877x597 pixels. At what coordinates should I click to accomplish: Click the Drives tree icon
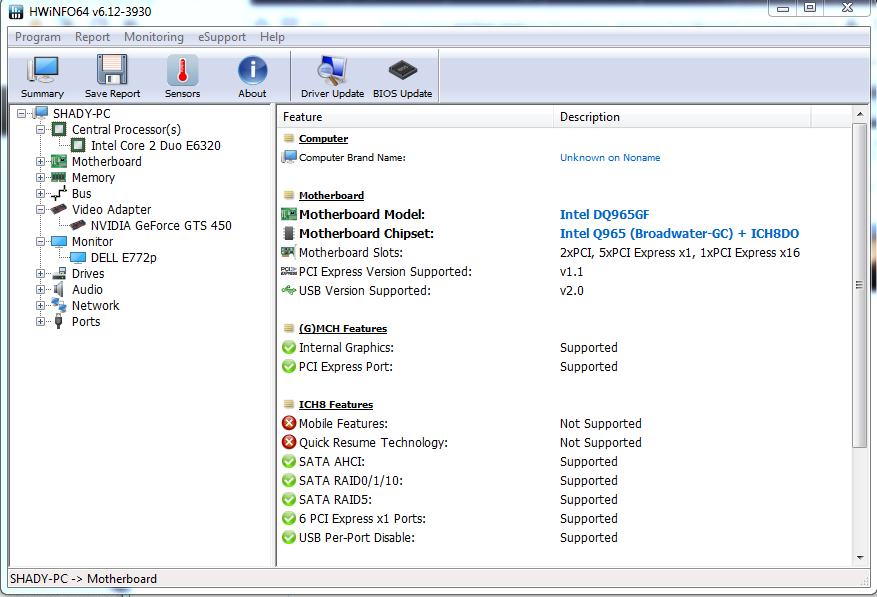pyautogui.click(x=59, y=274)
